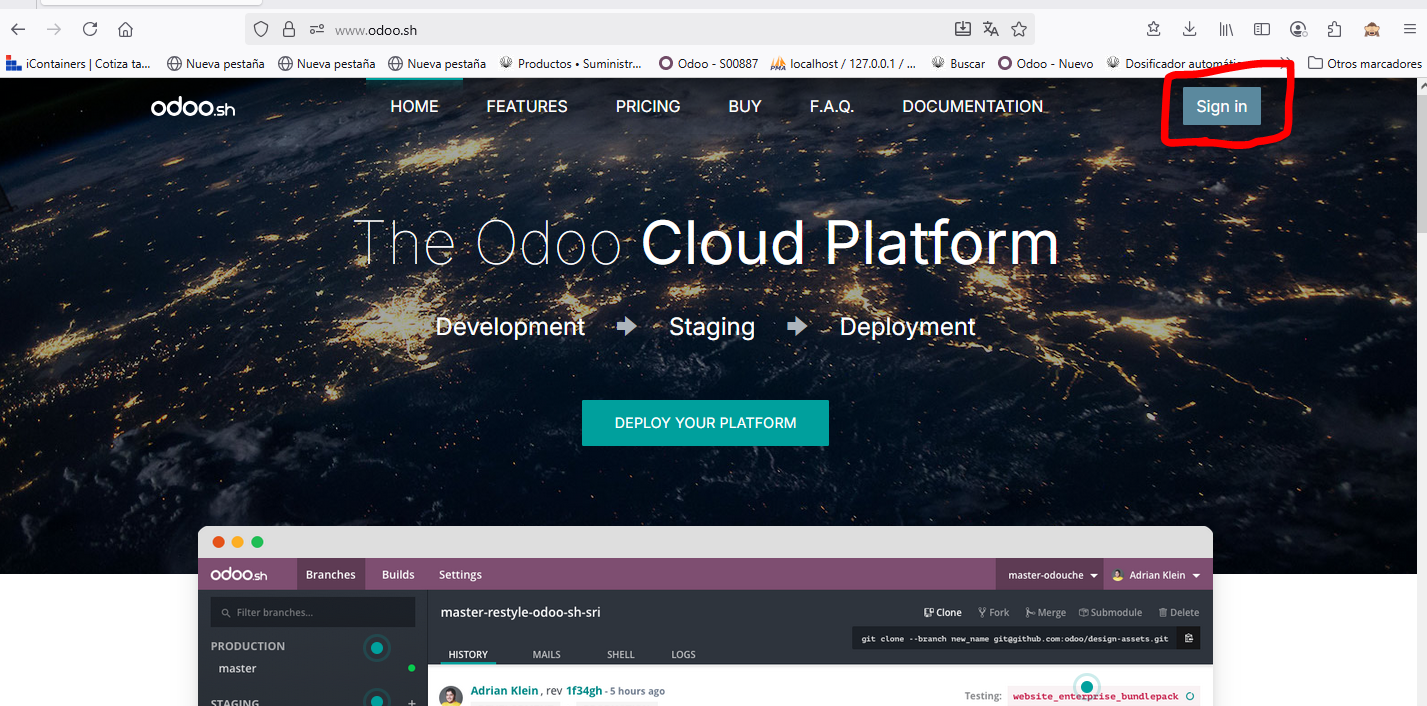This screenshot has width=1427, height=706.
Task: Open the hamburger application menu
Action: [1409, 29]
